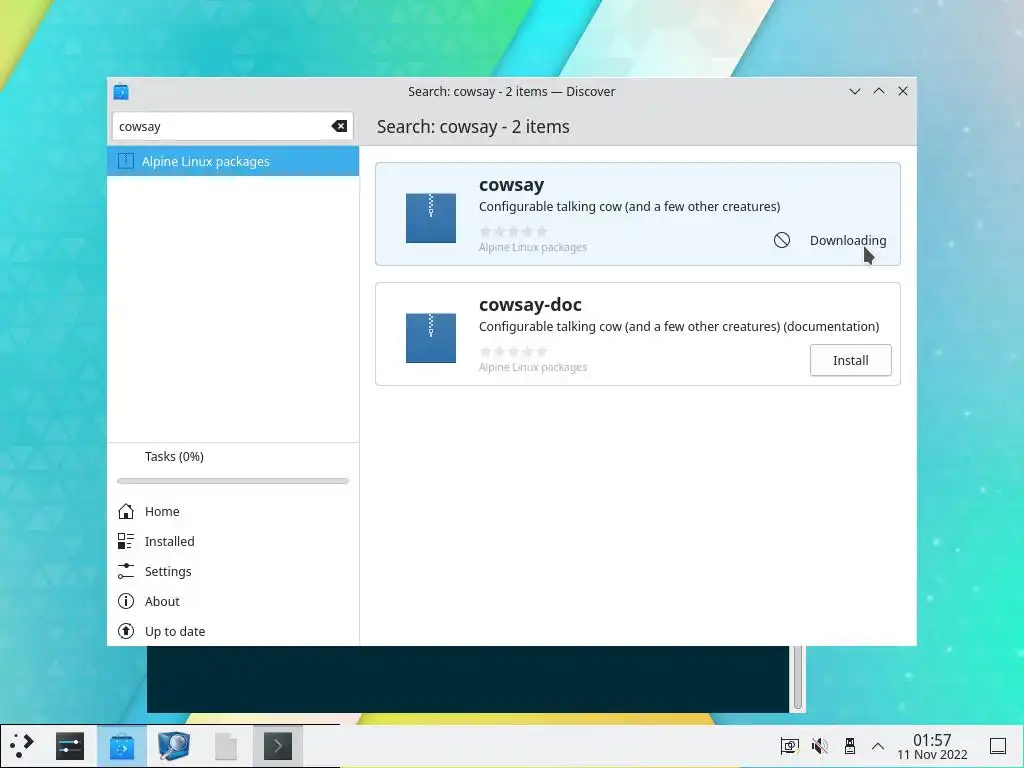1024x768 pixels.
Task: Clear the cowsay search field text
Action: [339, 126]
